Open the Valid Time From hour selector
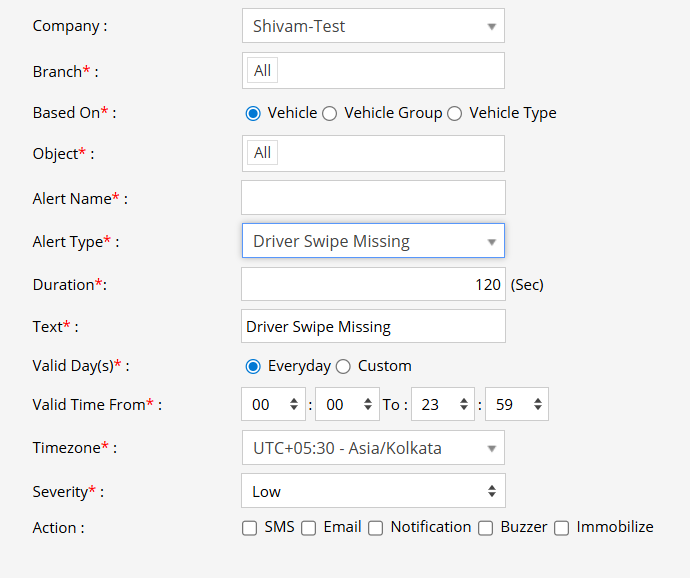 tap(273, 404)
